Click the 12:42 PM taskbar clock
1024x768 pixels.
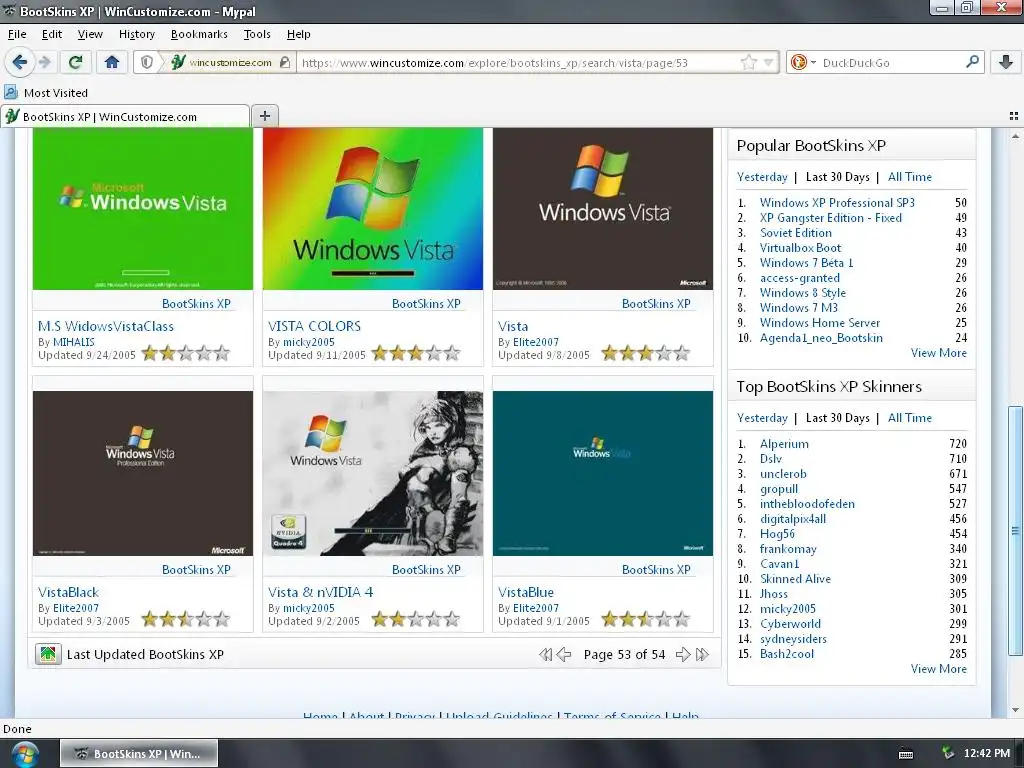[987, 754]
